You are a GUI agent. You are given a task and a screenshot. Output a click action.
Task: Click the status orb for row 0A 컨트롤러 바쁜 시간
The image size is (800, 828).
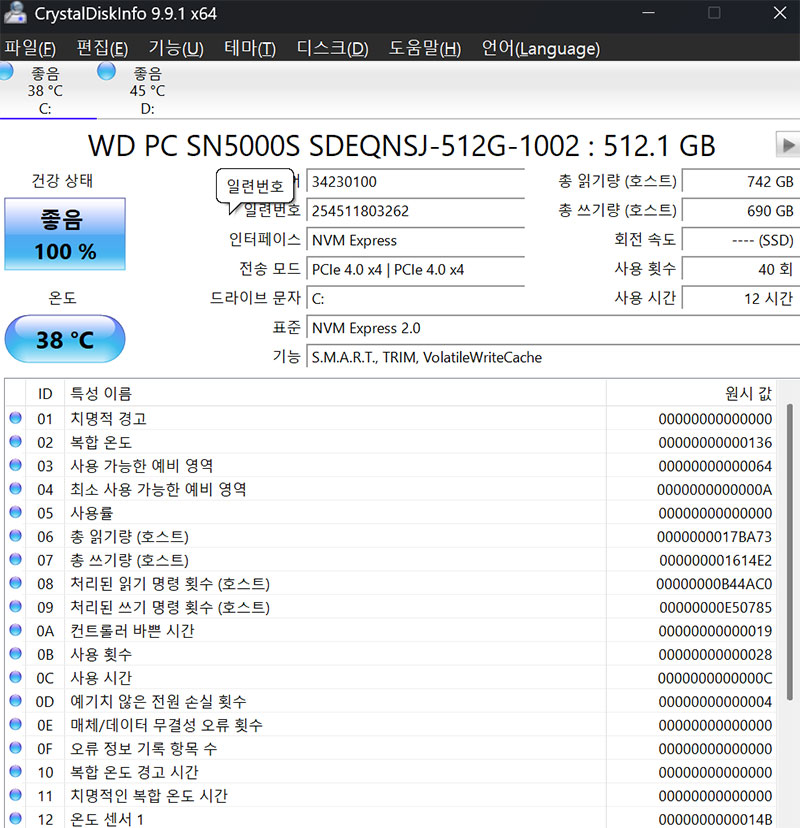pos(15,629)
